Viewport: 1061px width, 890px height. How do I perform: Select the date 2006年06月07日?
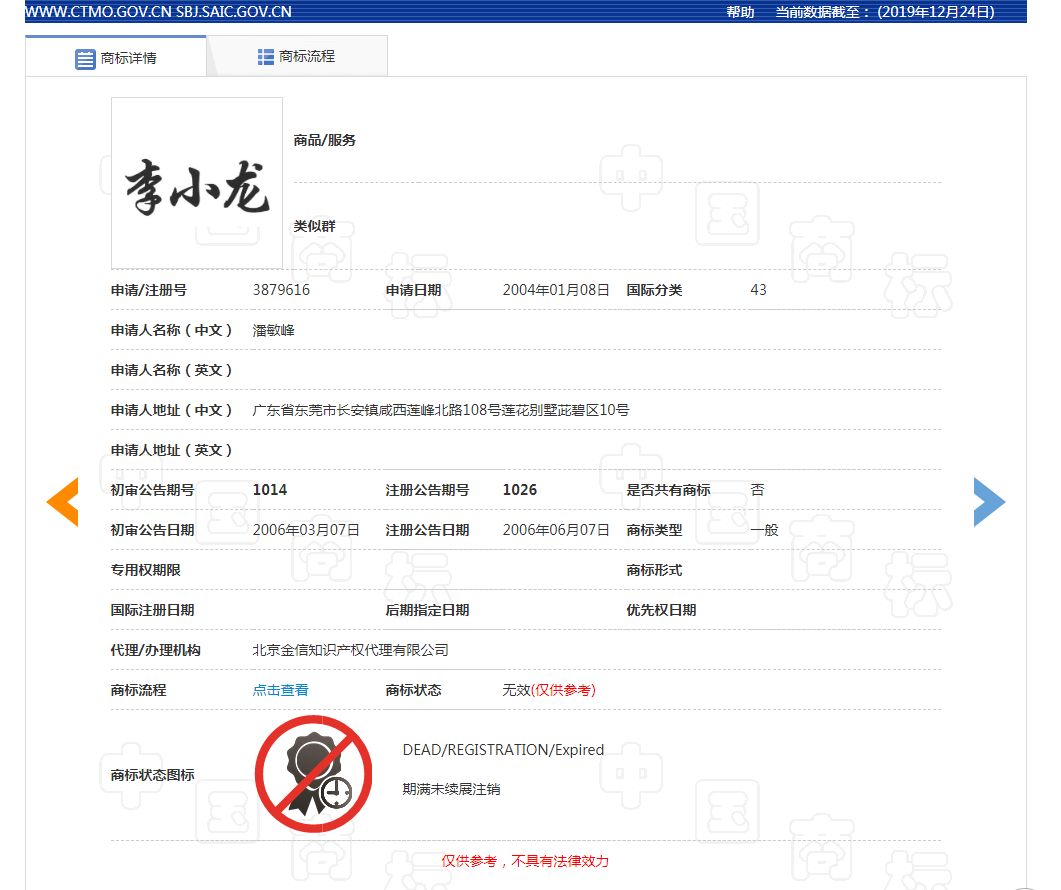click(556, 530)
